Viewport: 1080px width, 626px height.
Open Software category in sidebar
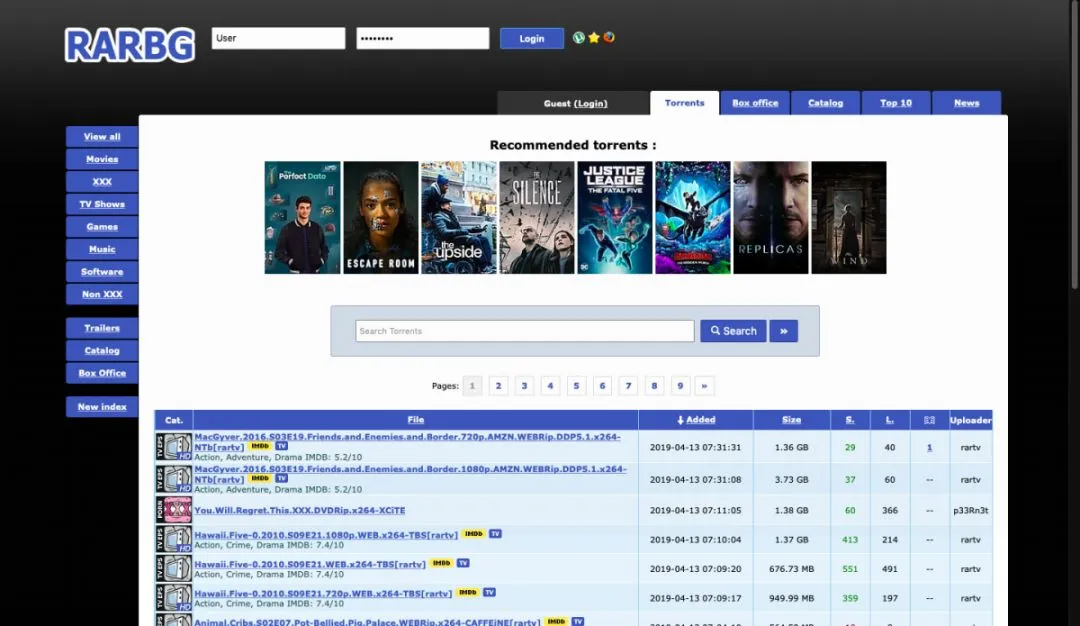click(x=102, y=272)
